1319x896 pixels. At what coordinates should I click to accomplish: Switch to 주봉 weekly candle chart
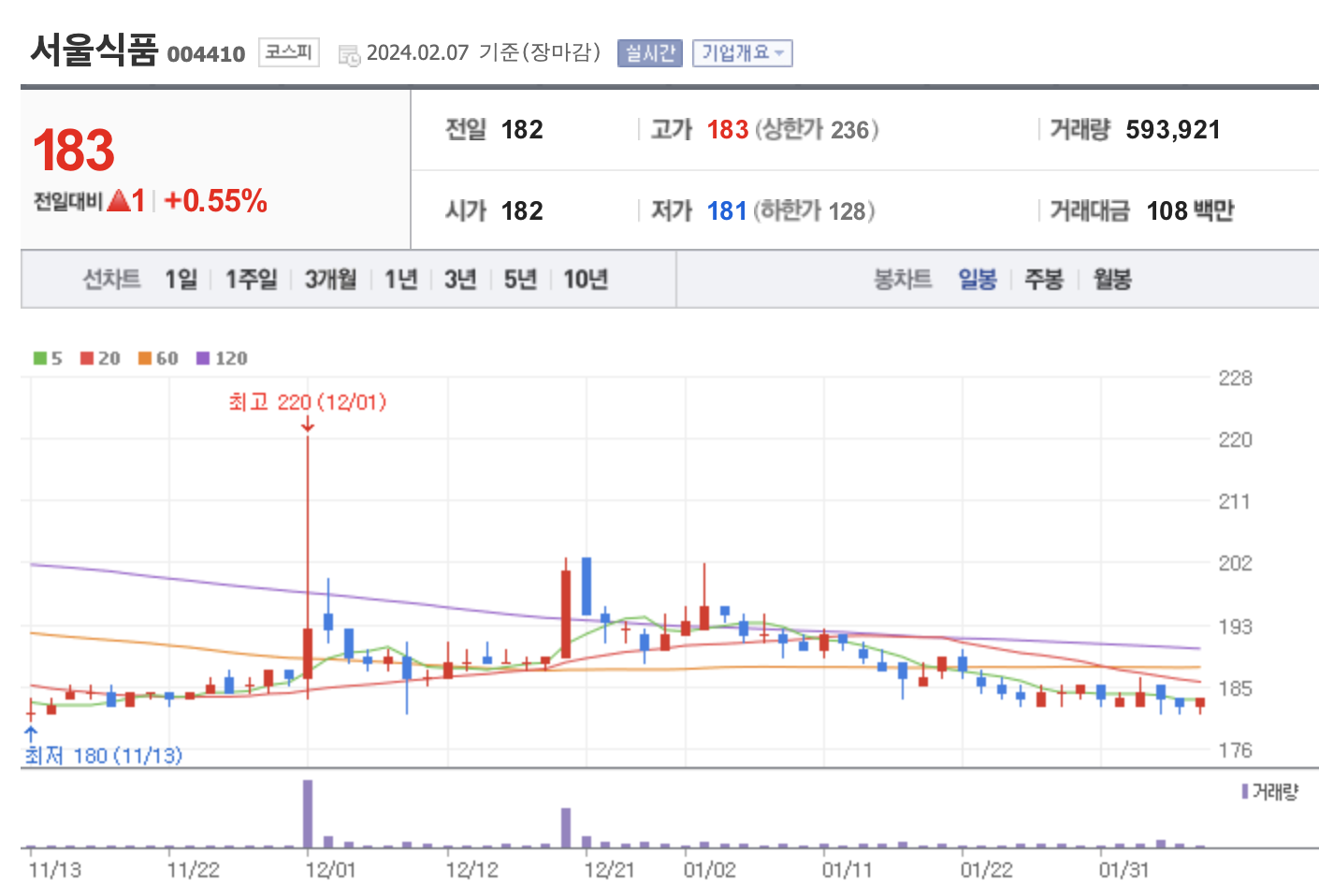pyautogui.click(x=1044, y=279)
